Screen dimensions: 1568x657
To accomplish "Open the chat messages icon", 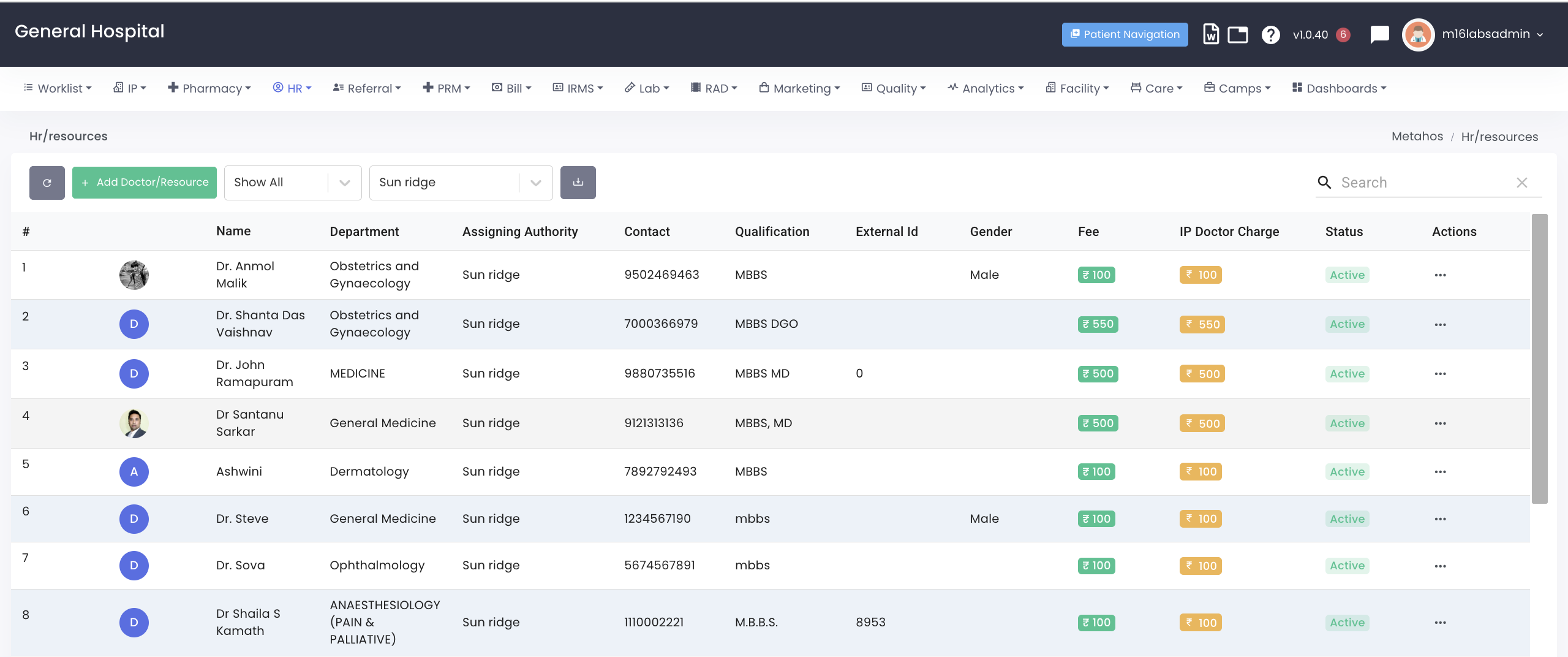I will pyautogui.click(x=1379, y=34).
